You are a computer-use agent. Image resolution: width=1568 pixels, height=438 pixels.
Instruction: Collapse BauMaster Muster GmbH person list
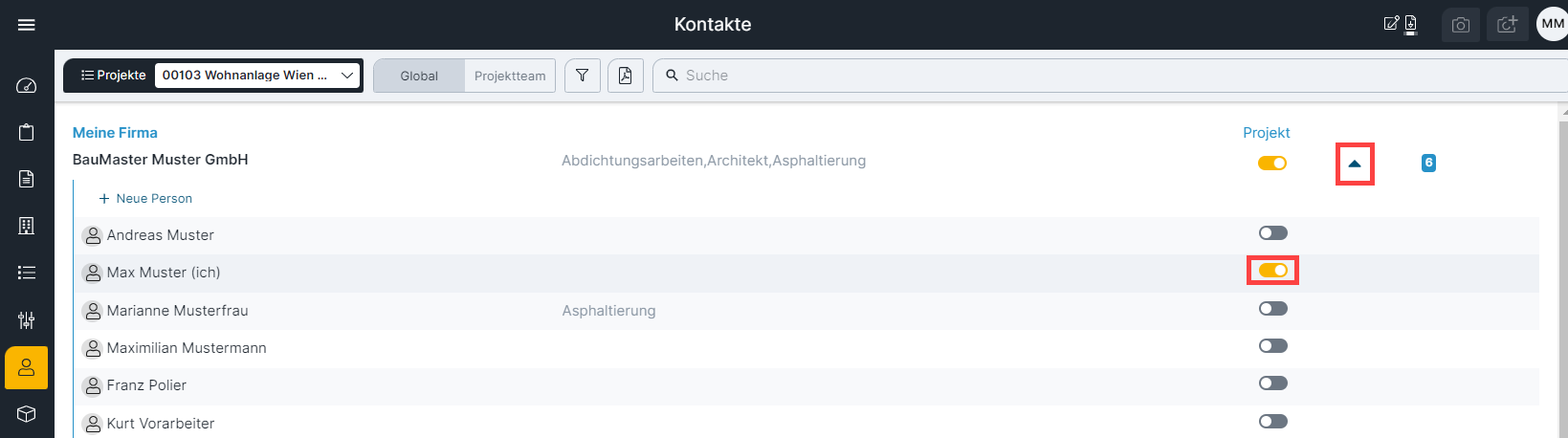[1355, 164]
